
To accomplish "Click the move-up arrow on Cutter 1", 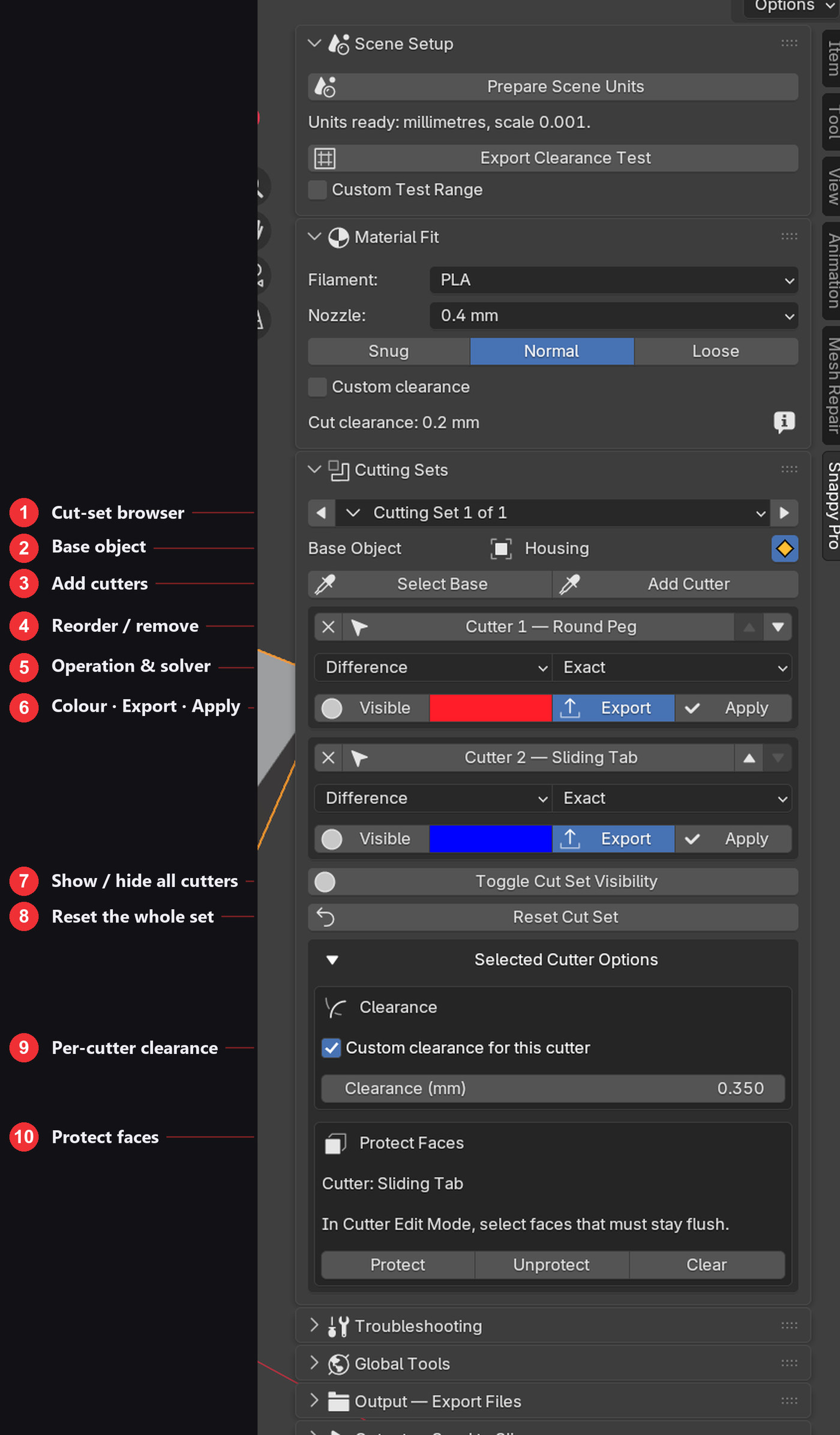I will pos(749,627).
